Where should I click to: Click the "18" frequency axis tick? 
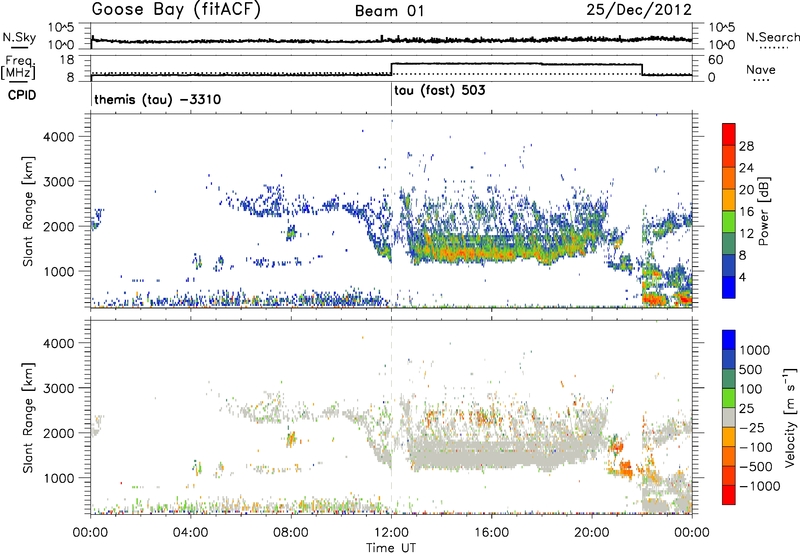[67, 60]
